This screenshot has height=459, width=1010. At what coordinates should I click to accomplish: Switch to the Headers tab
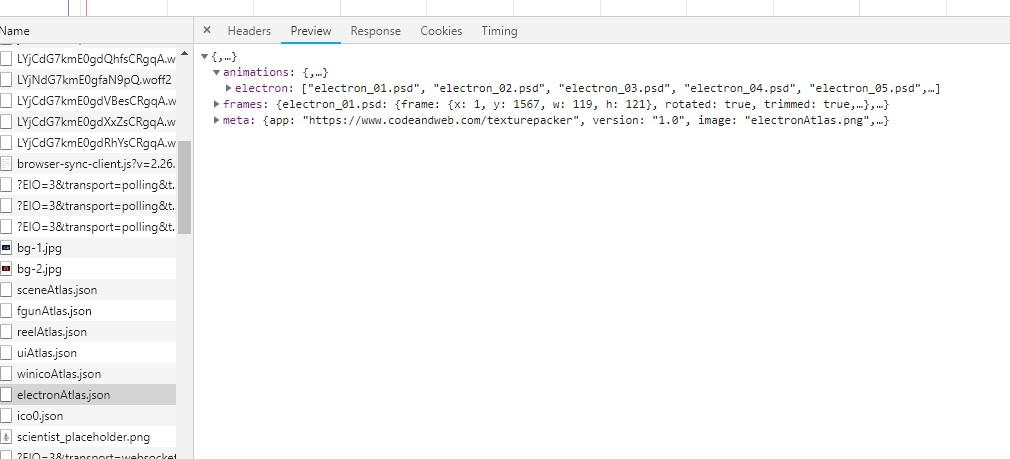coord(249,30)
